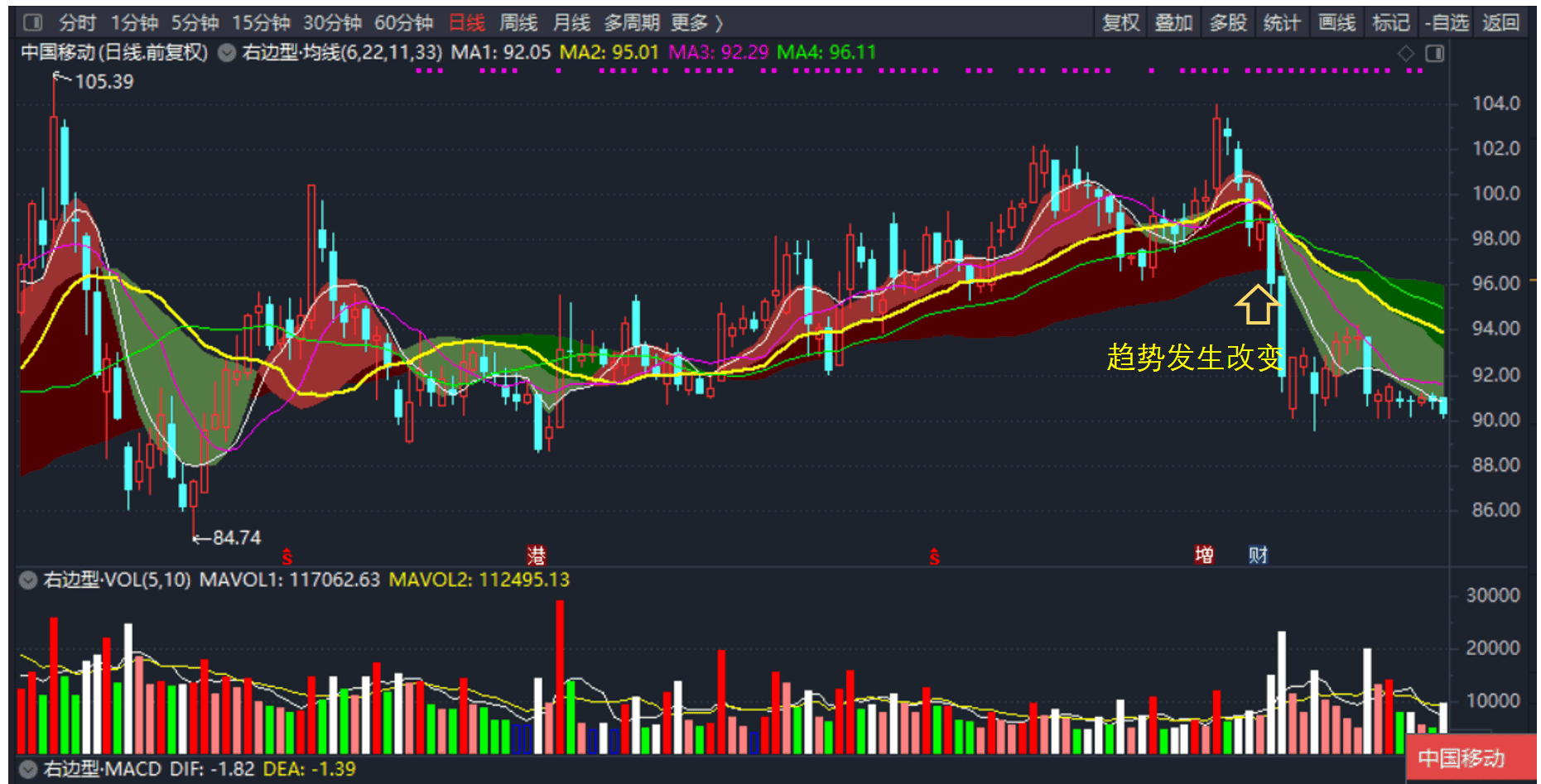Click the 右边型·MACD indicator name
The height and width of the screenshot is (784, 1541).
102,769
